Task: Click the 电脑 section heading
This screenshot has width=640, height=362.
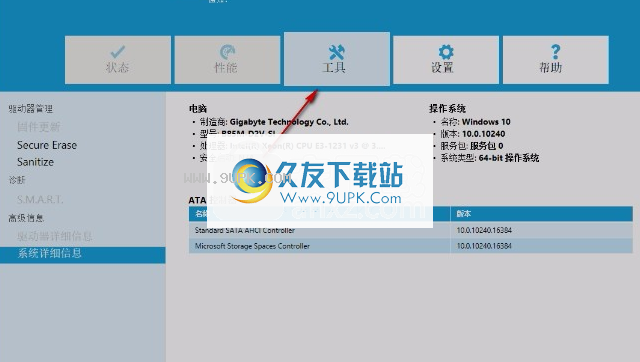Action: click(198, 109)
